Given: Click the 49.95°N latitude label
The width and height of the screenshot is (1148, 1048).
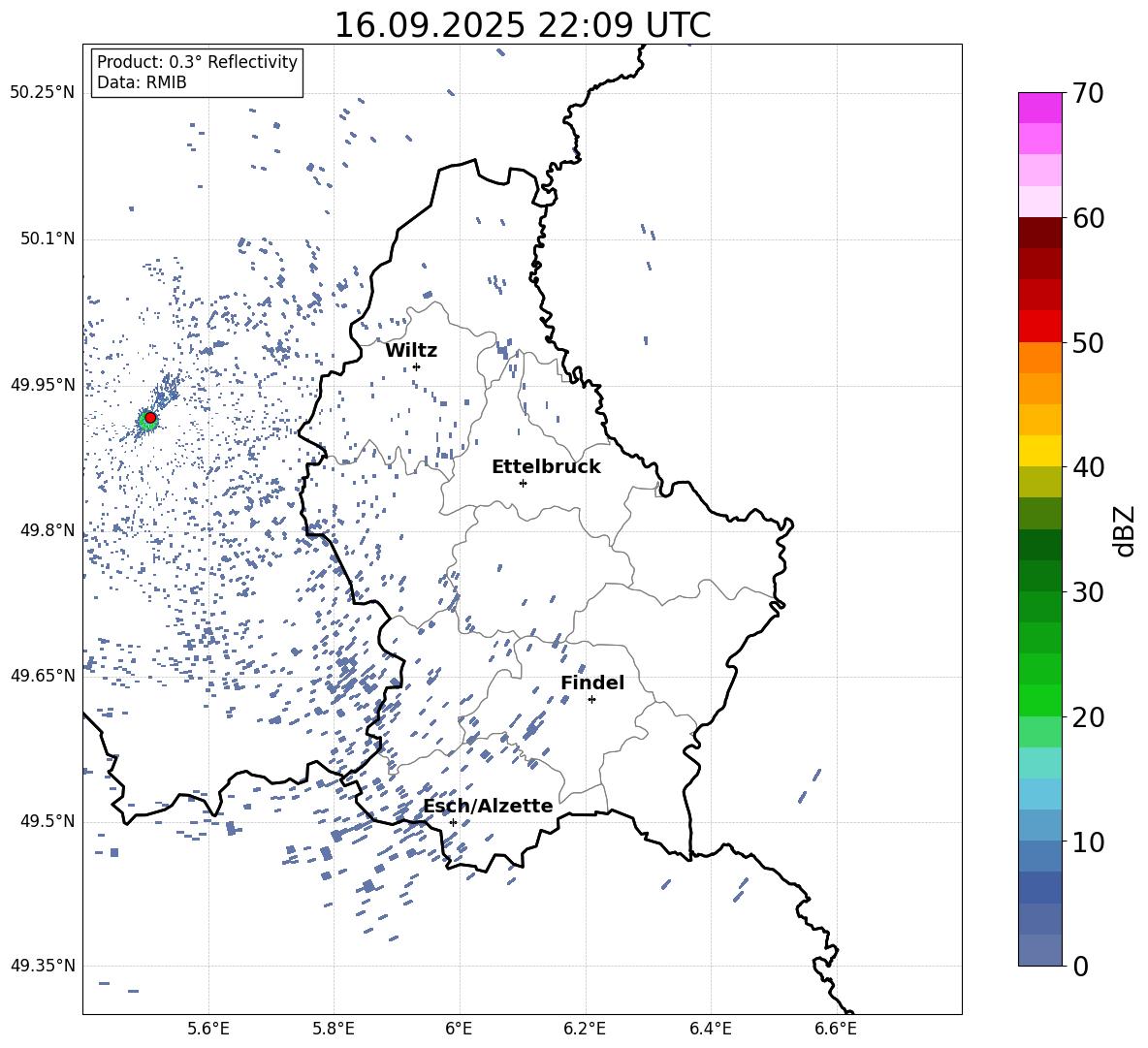Looking at the screenshot, I should (43, 385).
